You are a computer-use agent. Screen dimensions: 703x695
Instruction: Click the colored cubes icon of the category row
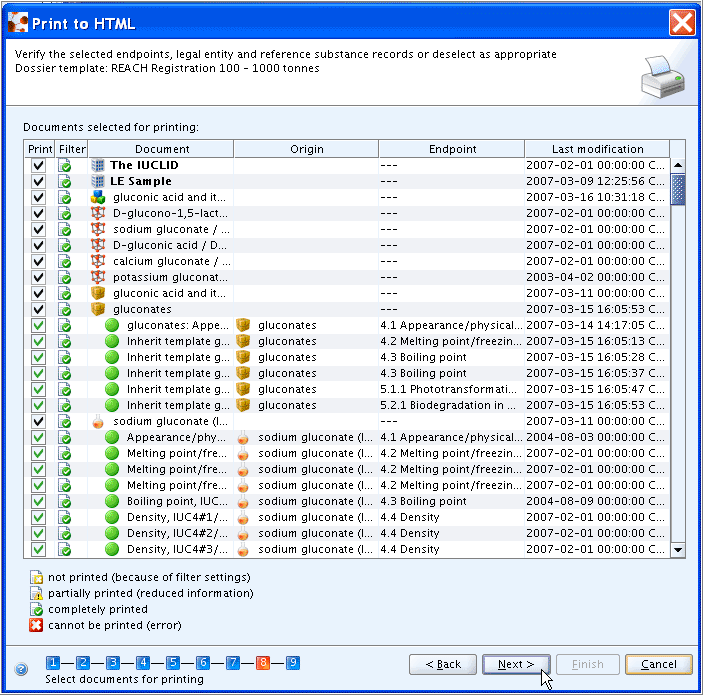(x=98, y=197)
